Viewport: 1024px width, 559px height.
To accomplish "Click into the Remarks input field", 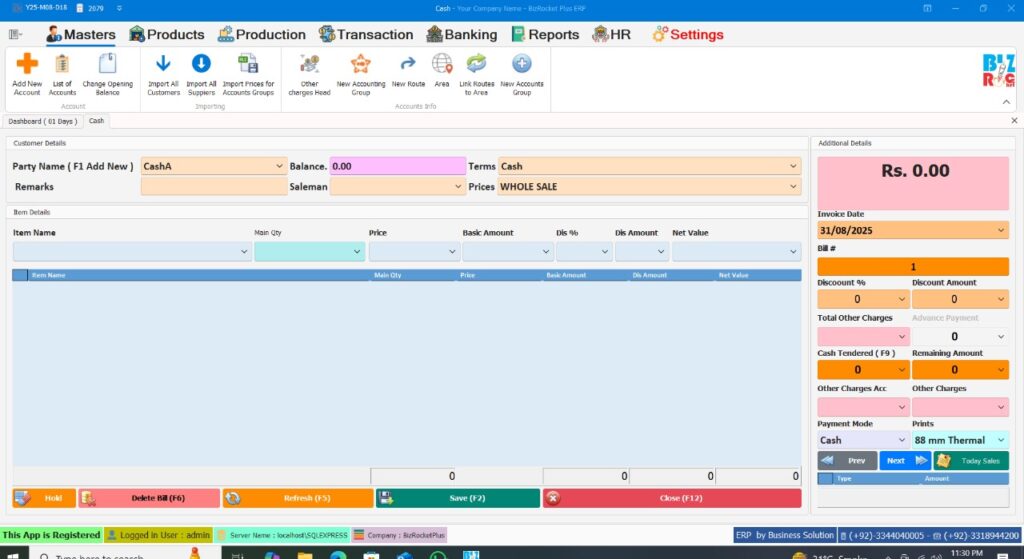I will [213, 187].
